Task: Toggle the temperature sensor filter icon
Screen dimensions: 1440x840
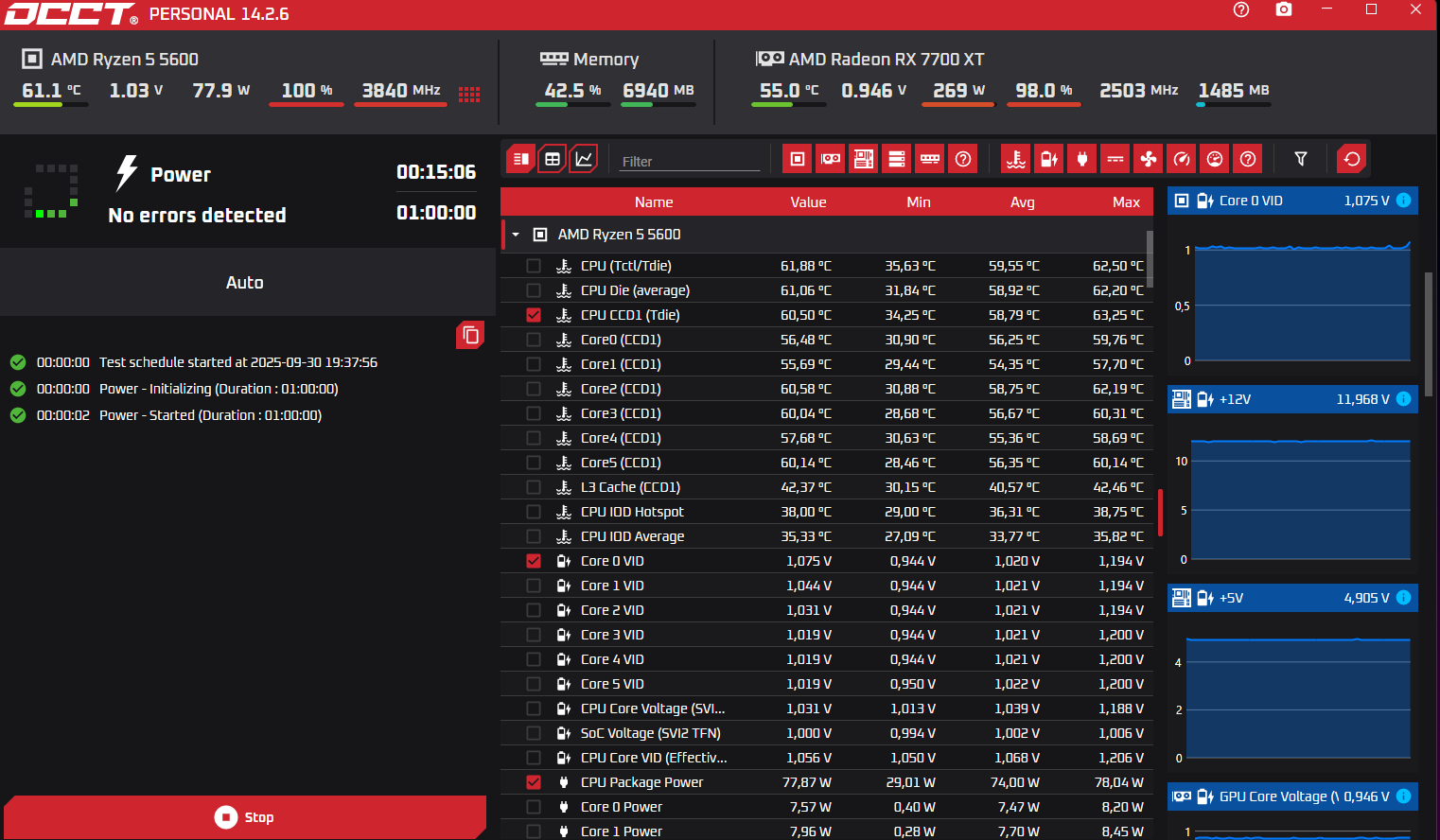Action: pos(1016,159)
